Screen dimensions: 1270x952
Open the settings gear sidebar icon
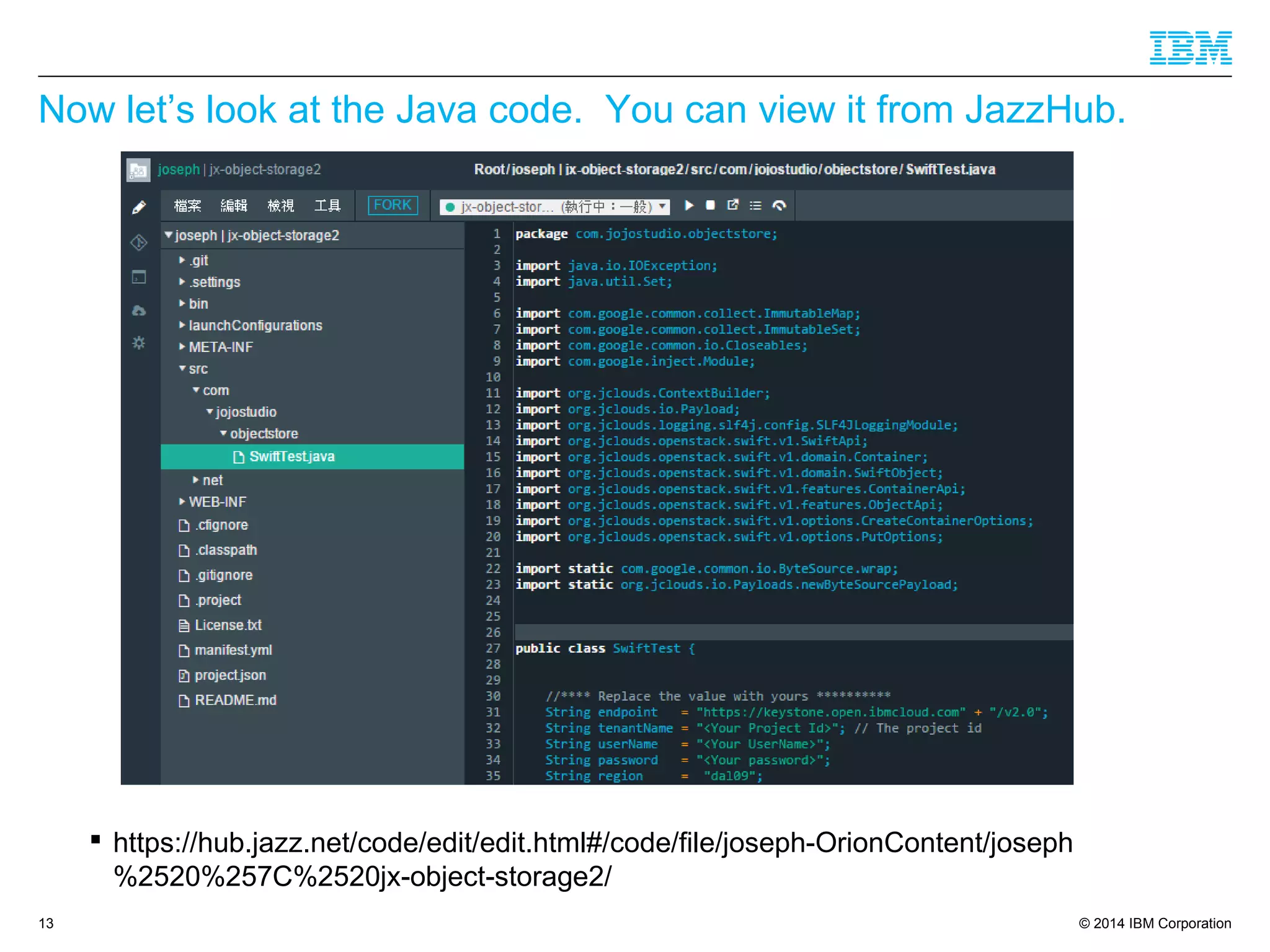pos(139,342)
